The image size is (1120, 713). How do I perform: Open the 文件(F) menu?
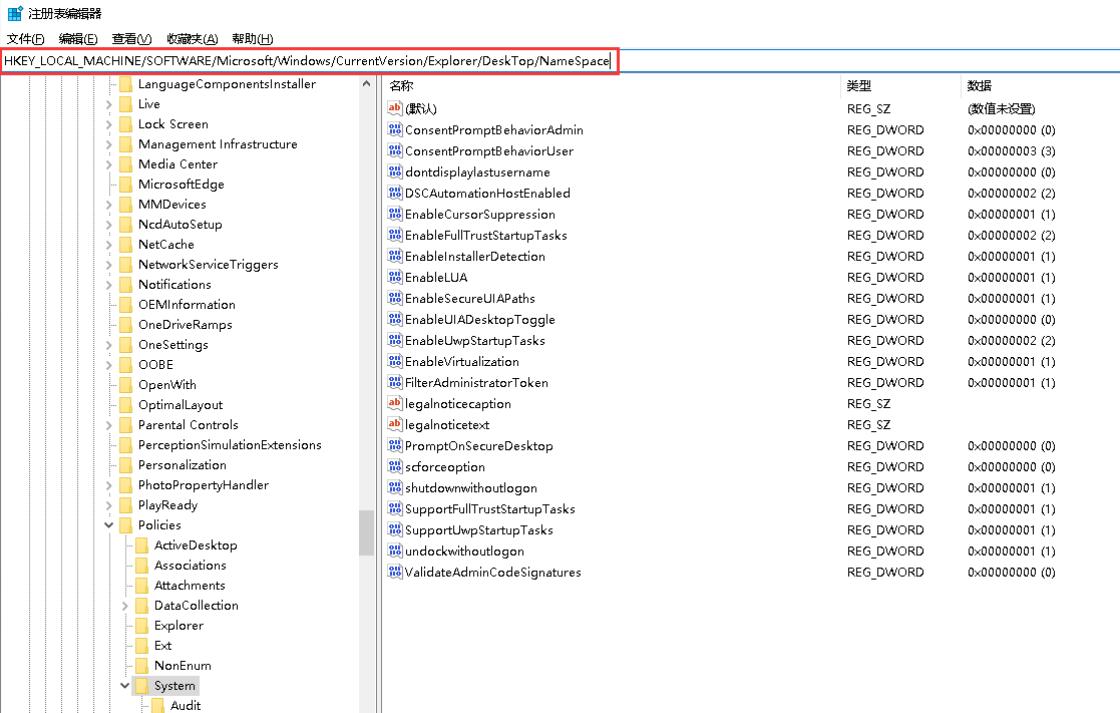point(26,39)
